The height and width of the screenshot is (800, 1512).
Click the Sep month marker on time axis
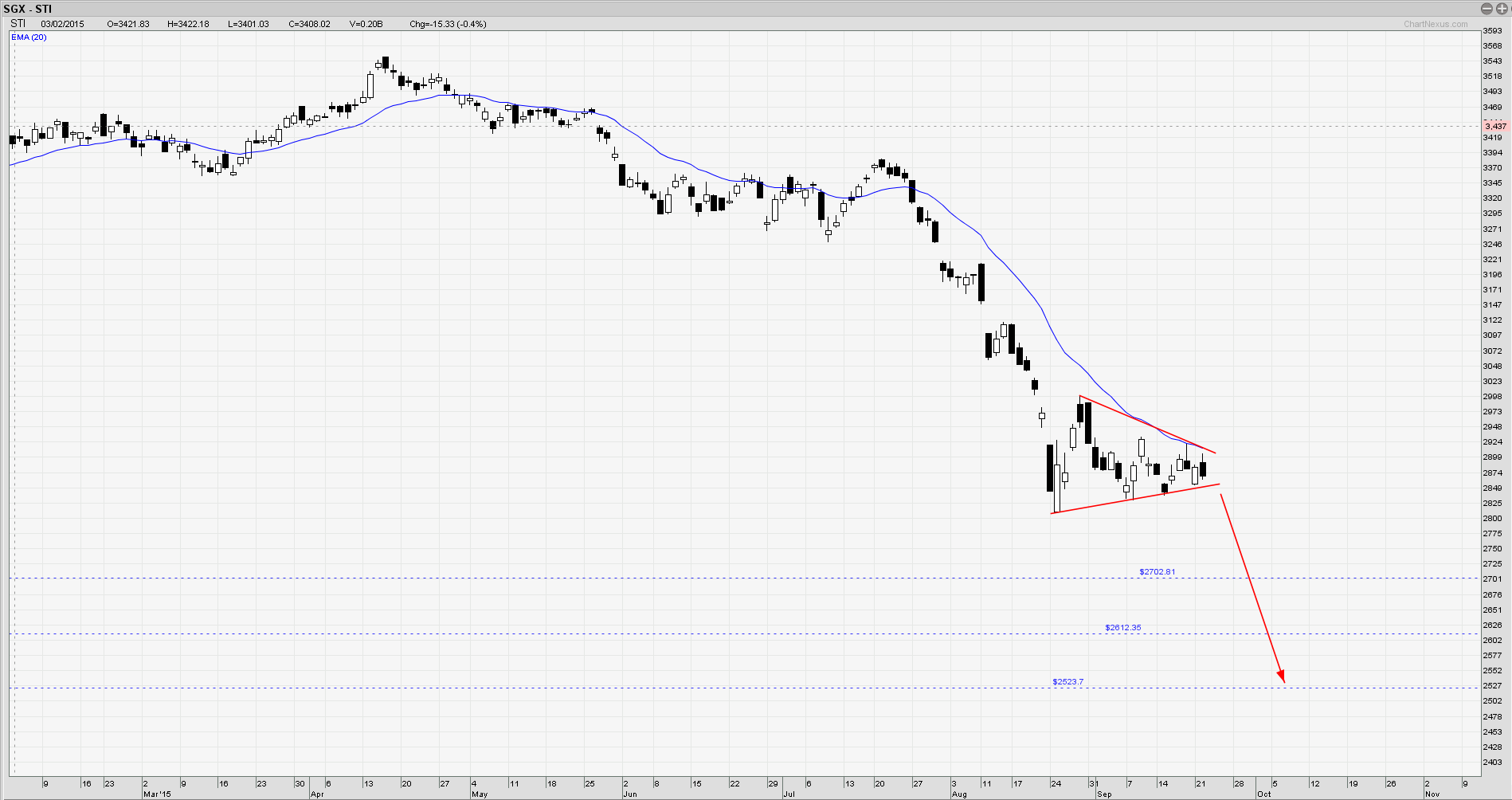point(1104,794)
